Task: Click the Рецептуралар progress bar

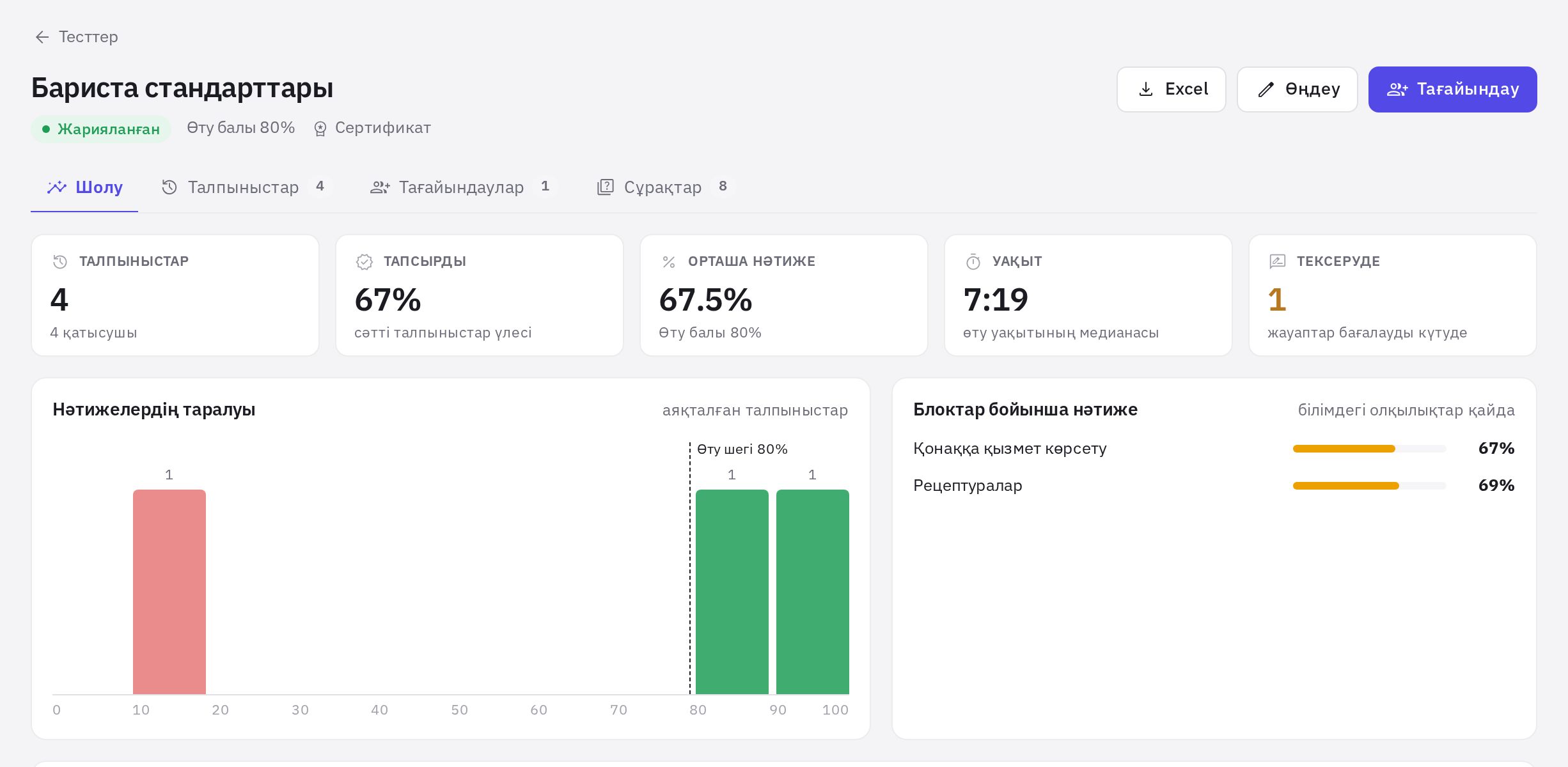Action: click(1370, 486)
